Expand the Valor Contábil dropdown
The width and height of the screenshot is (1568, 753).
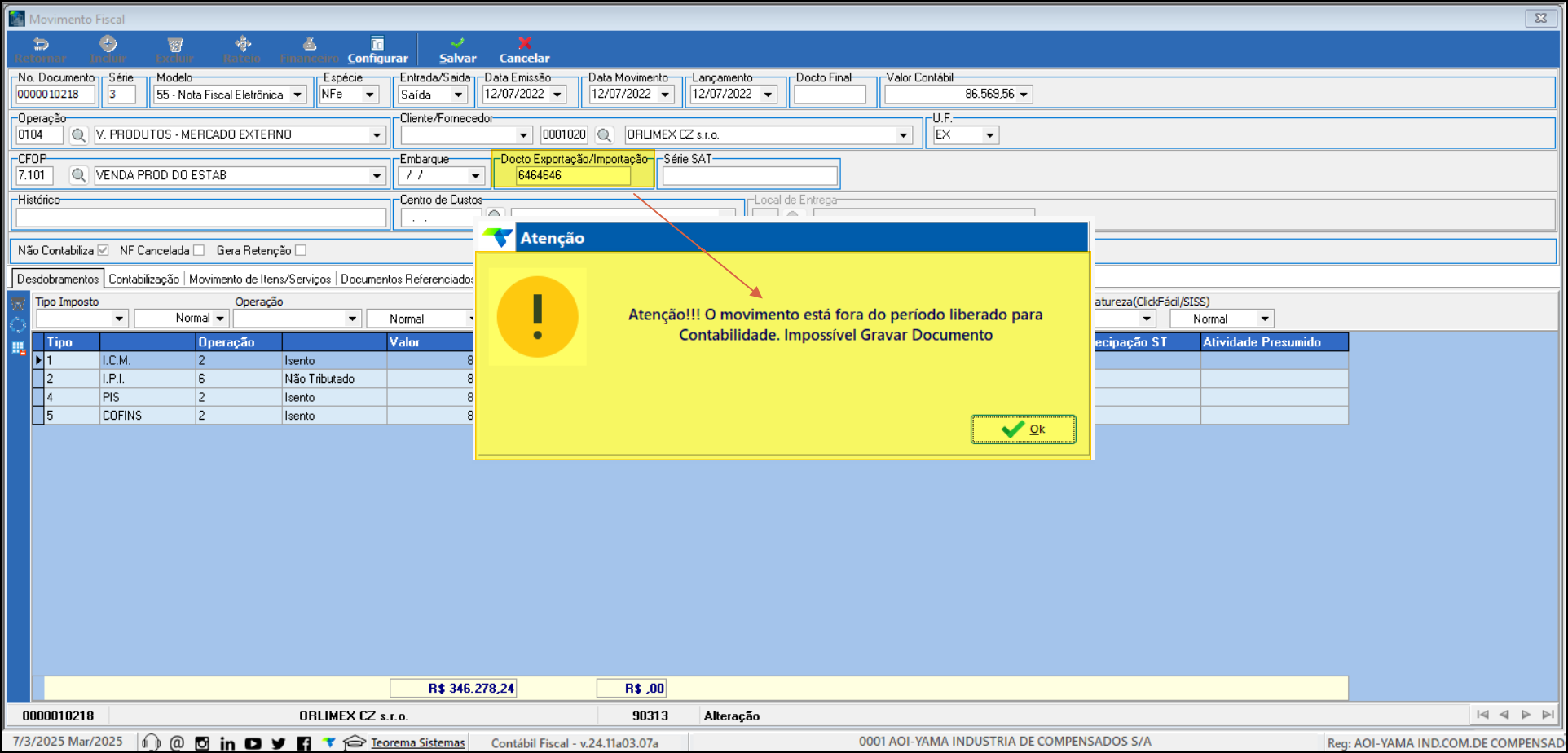[1024, 95]
